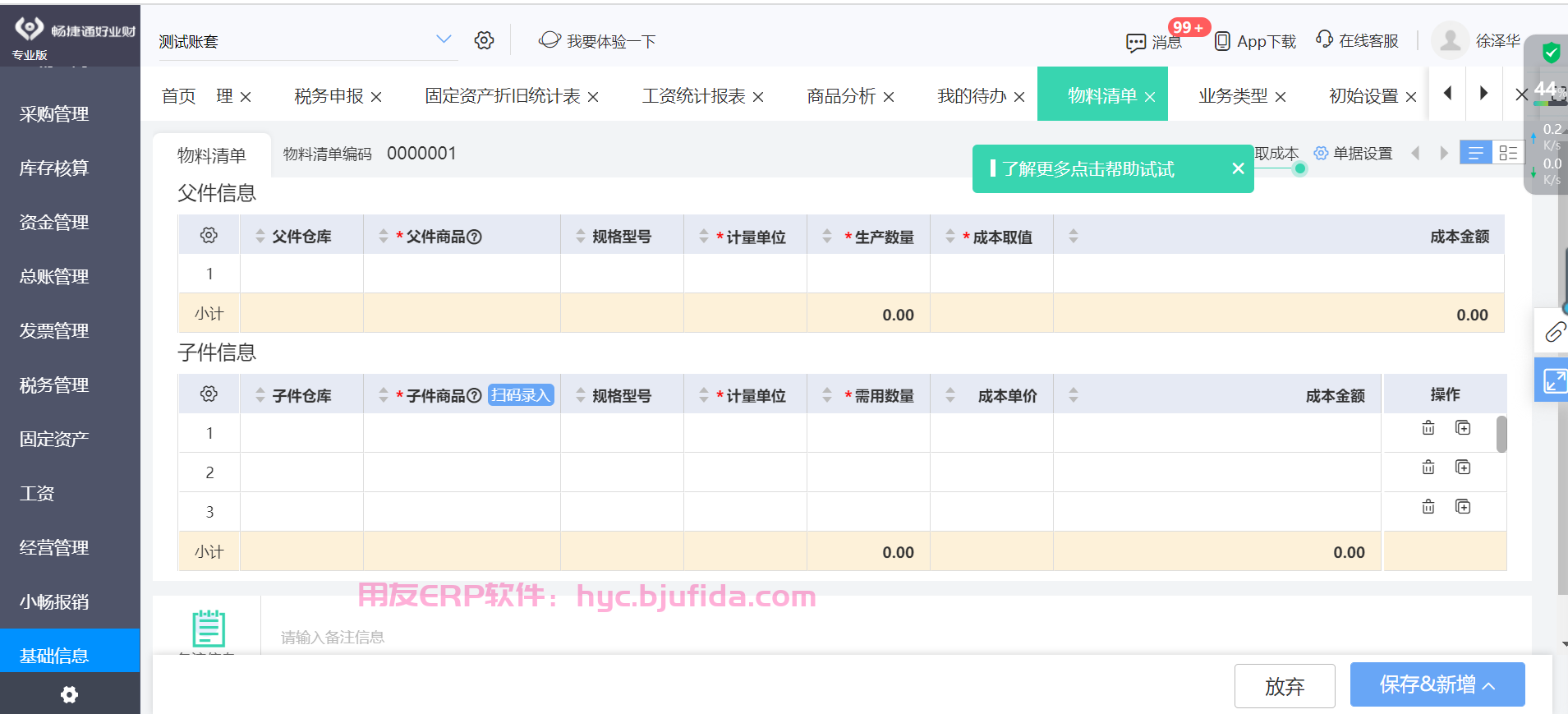Switch to 商品分析 tab

coord(841,96)
